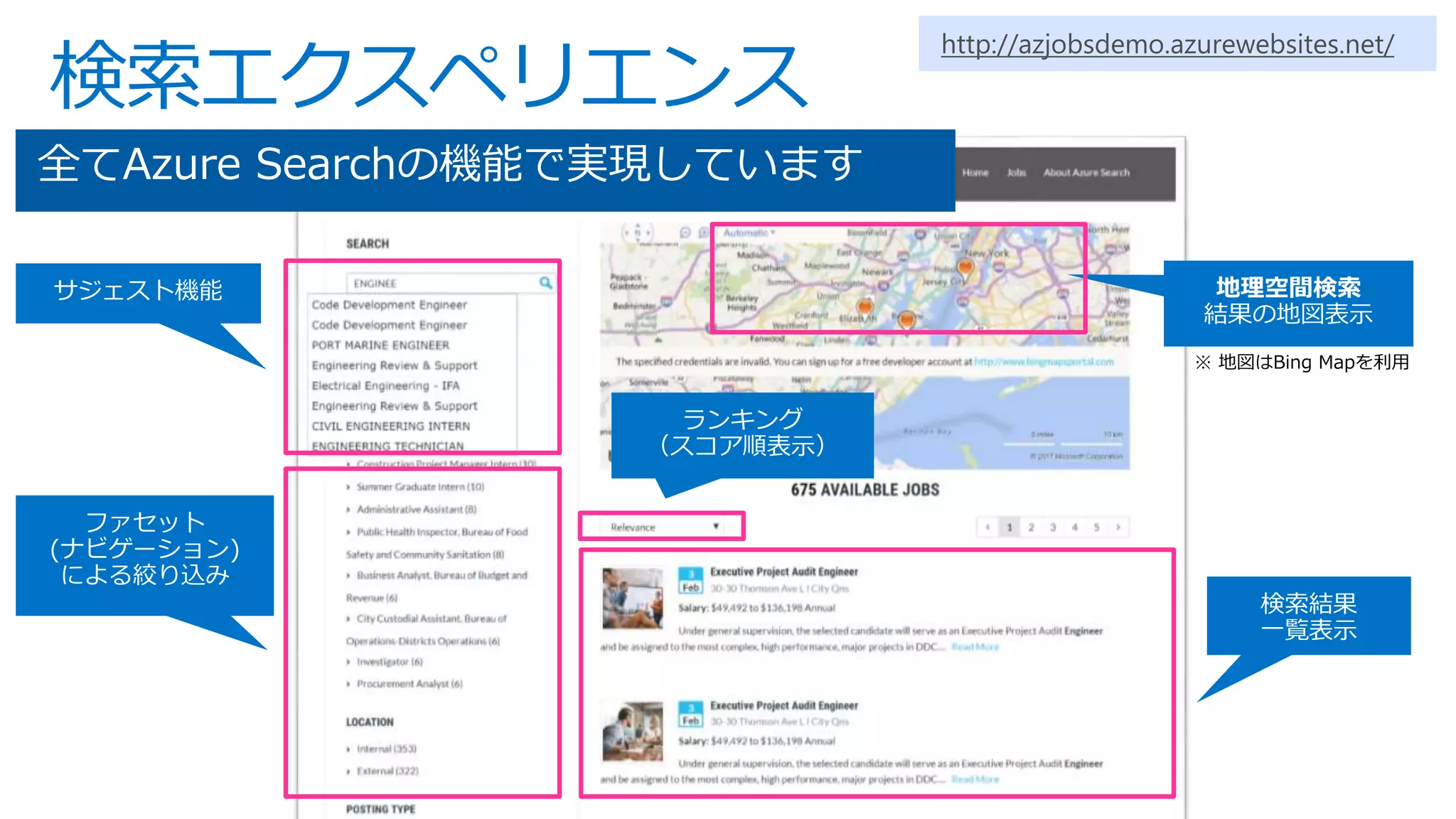
Task: Open the Jobs nav item
Action: (1017, 173)
